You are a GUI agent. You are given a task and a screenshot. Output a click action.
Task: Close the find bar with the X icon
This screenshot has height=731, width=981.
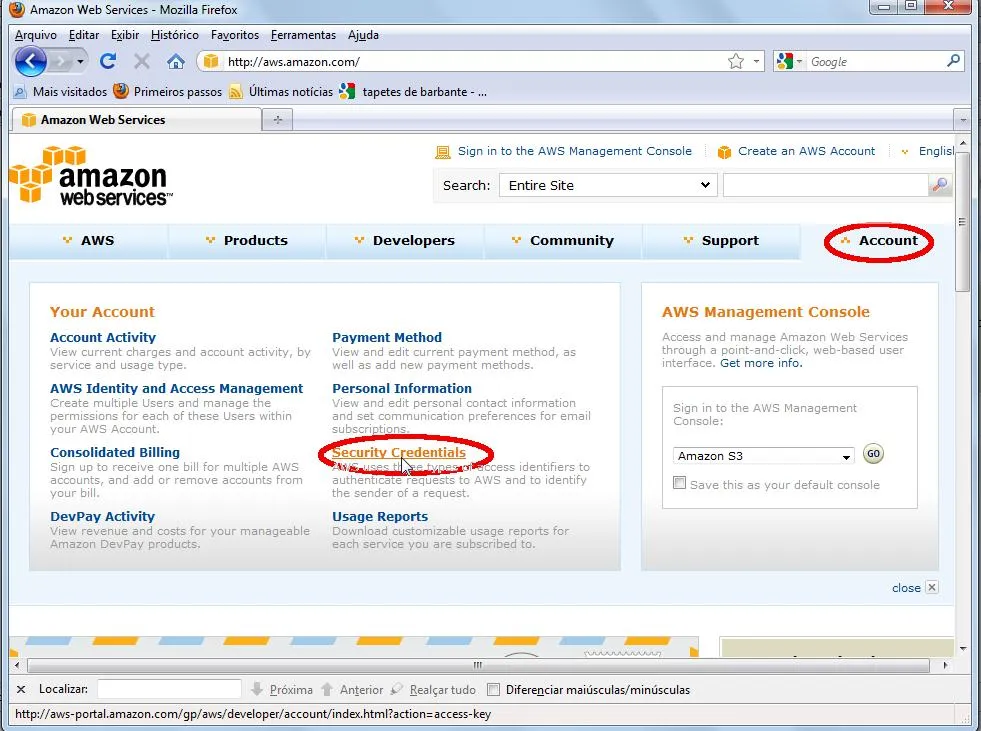click(x=21, y=689)
